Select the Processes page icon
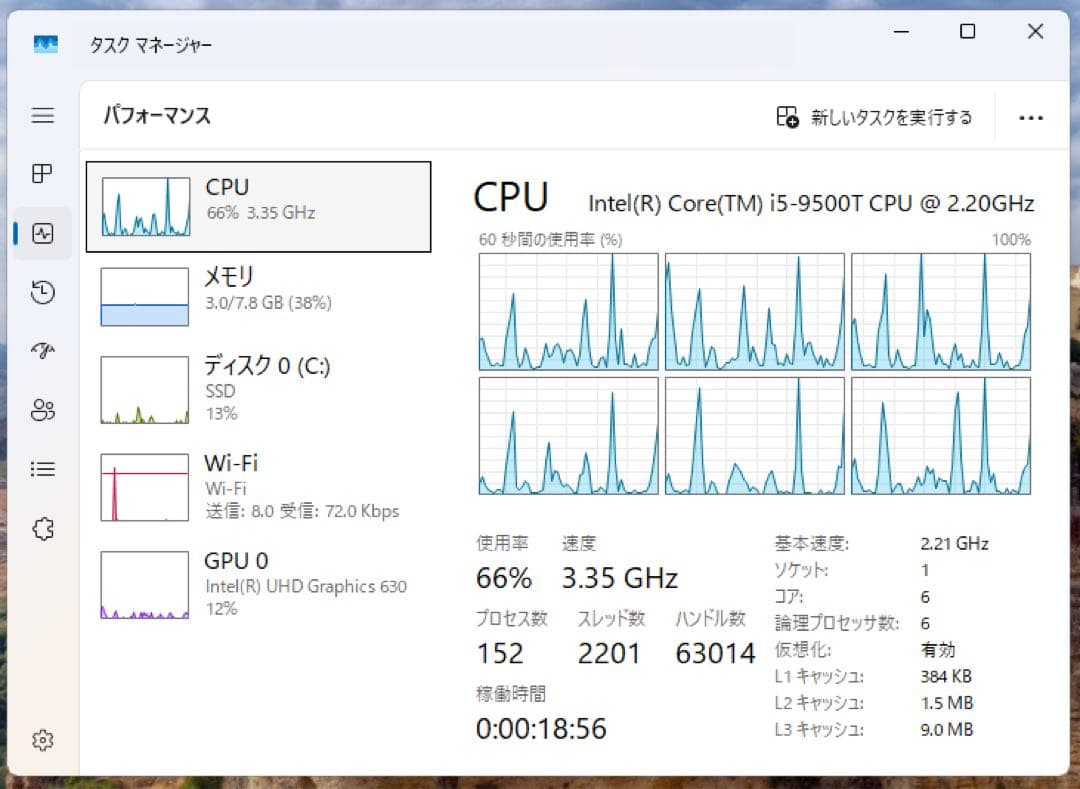The image size is (1080, 789). tap(42, 173)
